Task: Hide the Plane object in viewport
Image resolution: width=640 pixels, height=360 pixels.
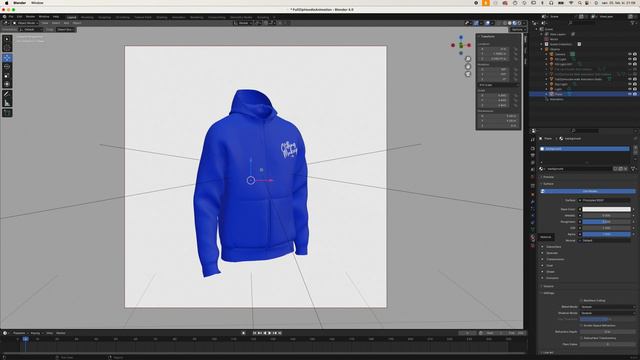Action: point(630,94)
